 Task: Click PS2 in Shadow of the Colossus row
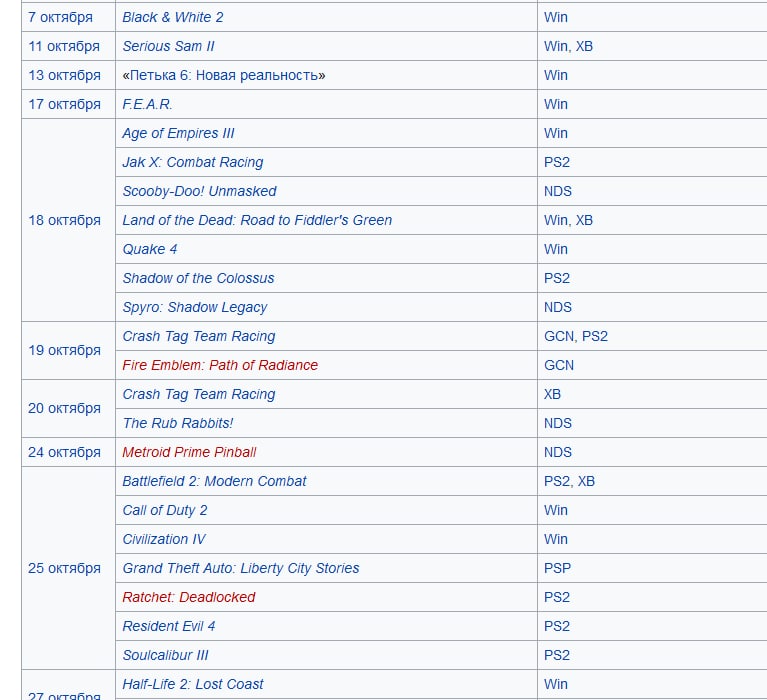[557, 278]
